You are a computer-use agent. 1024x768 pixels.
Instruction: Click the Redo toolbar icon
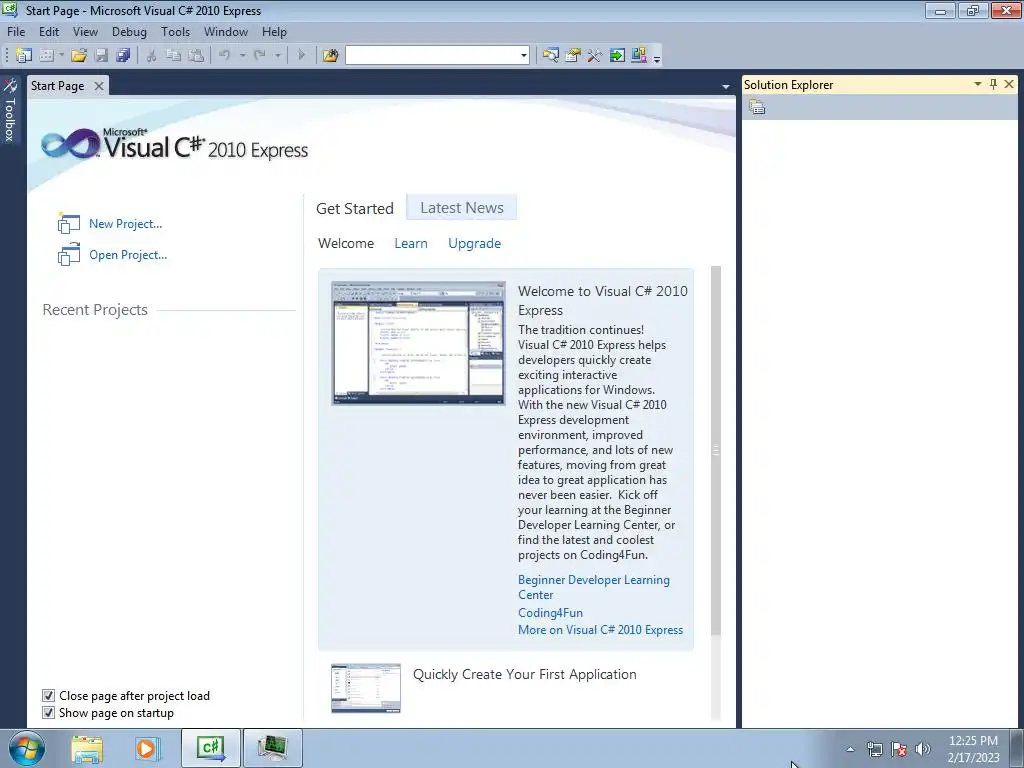coord(260,56)
